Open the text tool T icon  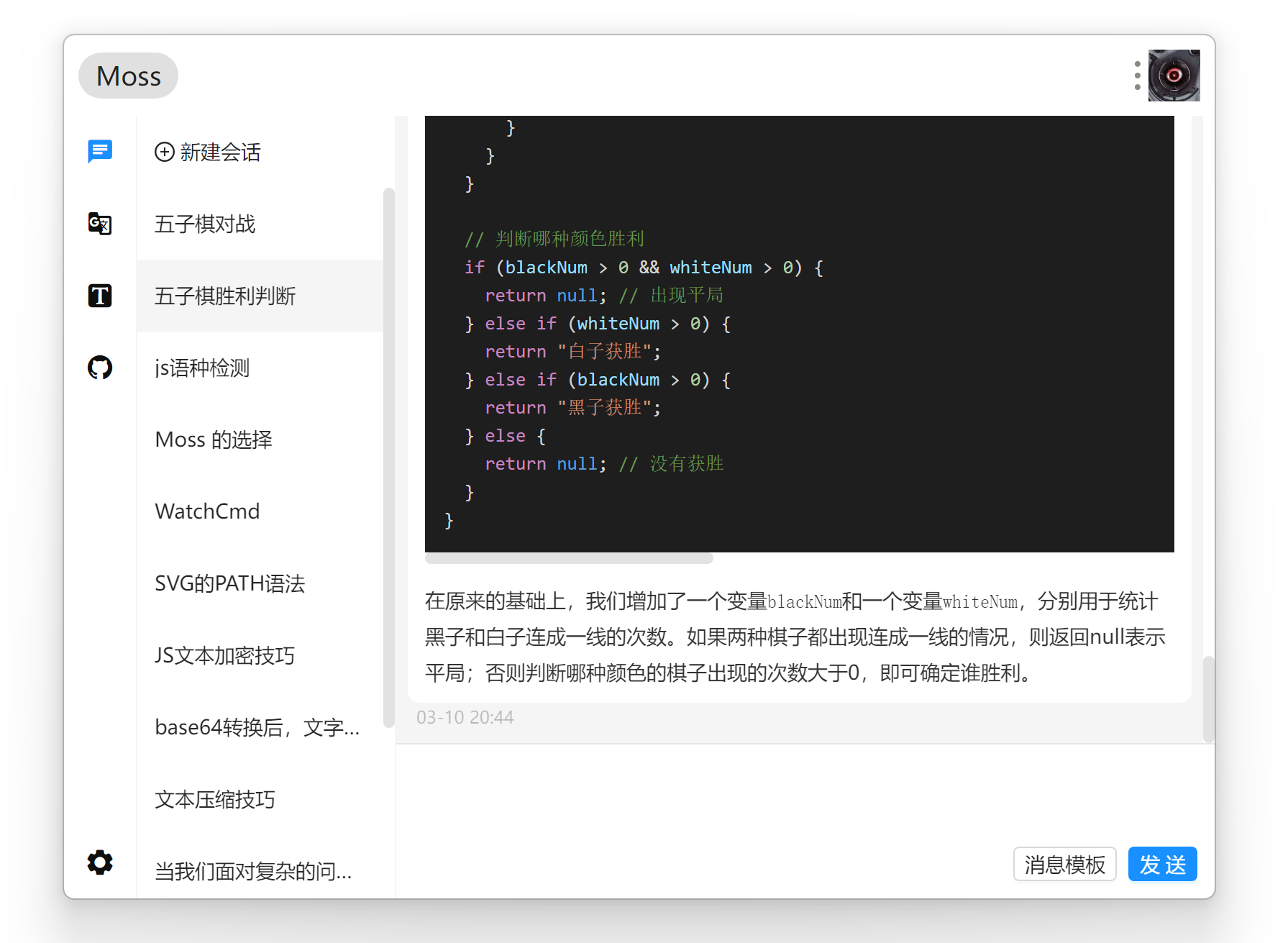[100, 296]
